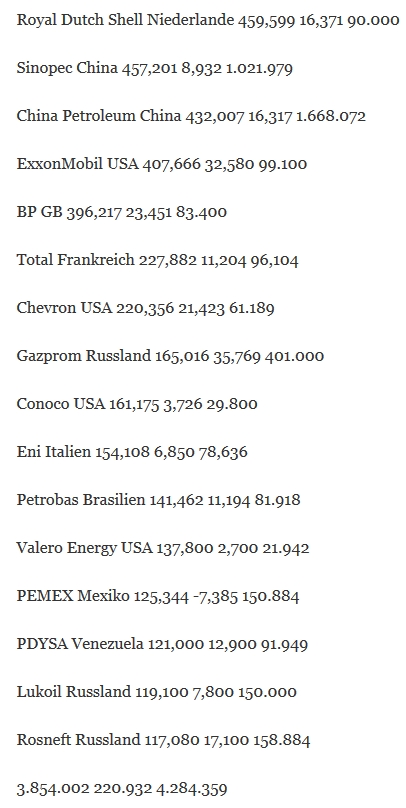Click the value 1.021.979 in Sinopec row
The image size is (406, 808).
260,69
